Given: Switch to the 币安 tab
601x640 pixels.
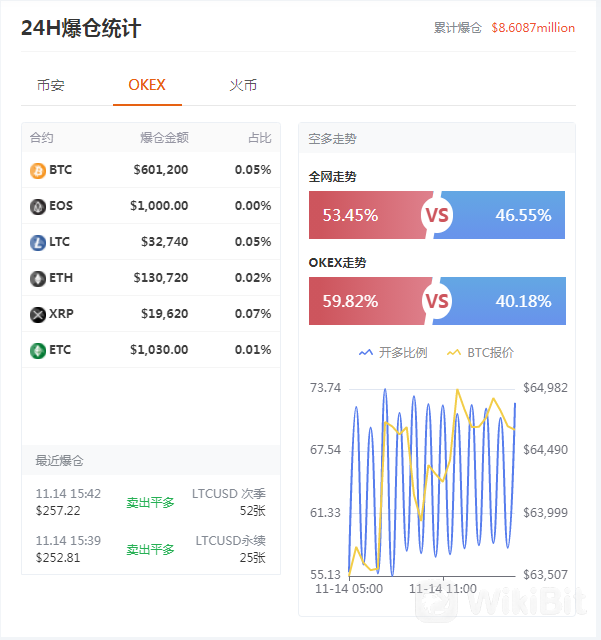Looking at the screenshot, I should tap(51, 85).
